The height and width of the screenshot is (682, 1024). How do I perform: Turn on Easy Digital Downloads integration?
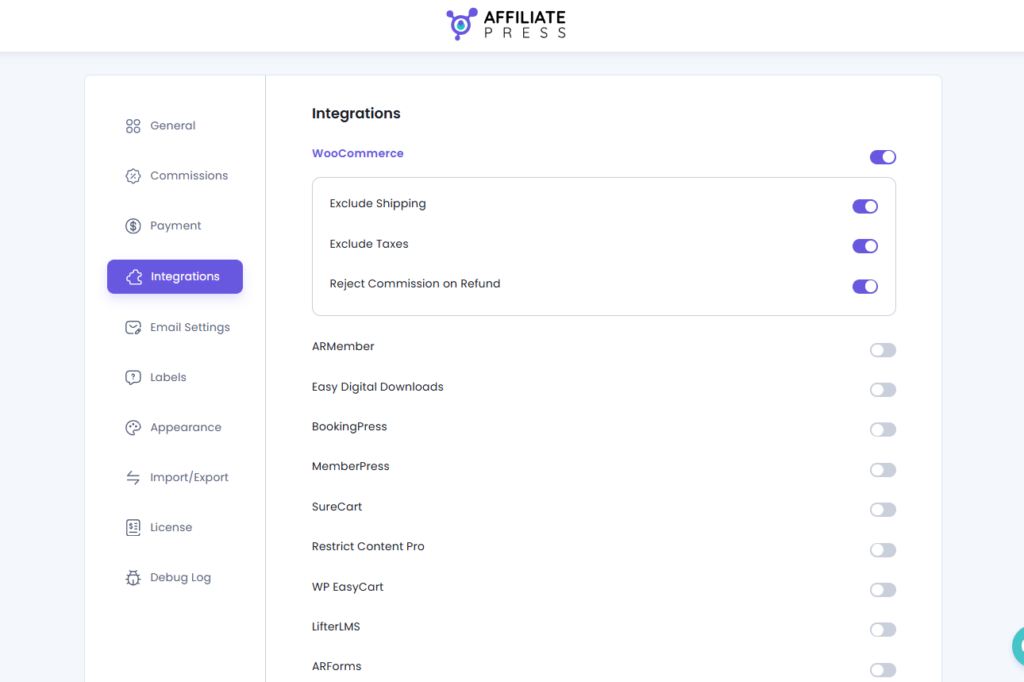point(882,390)
